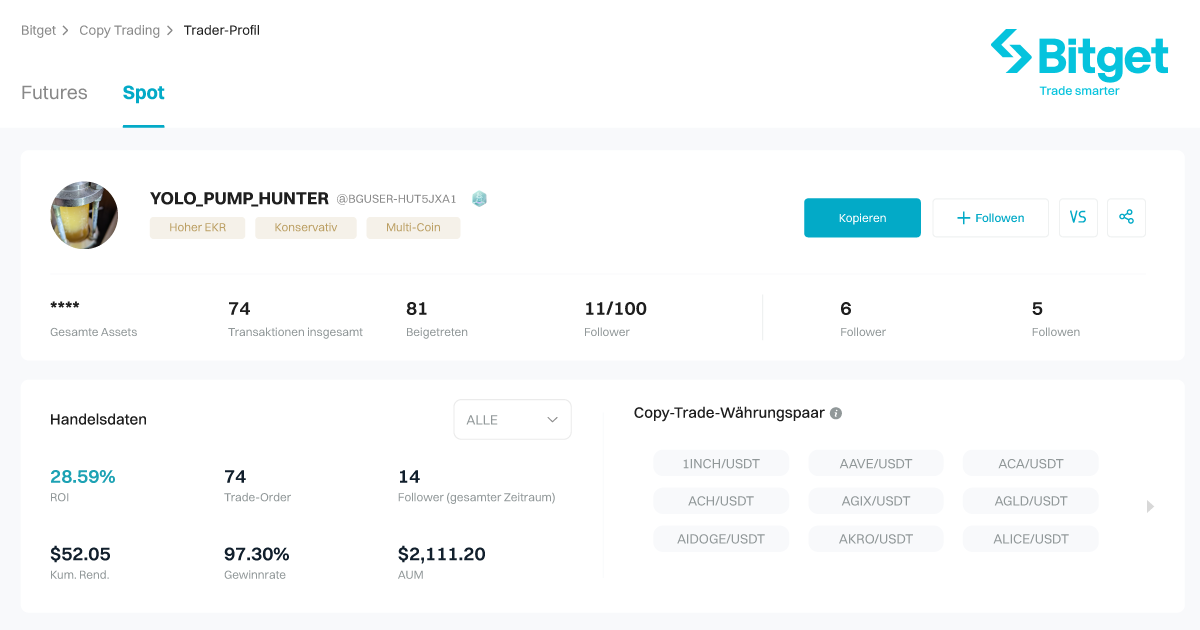1200x630 pixels.
Task: Go to Bitget breadcrumb link
Action: (x=38, y=30)
